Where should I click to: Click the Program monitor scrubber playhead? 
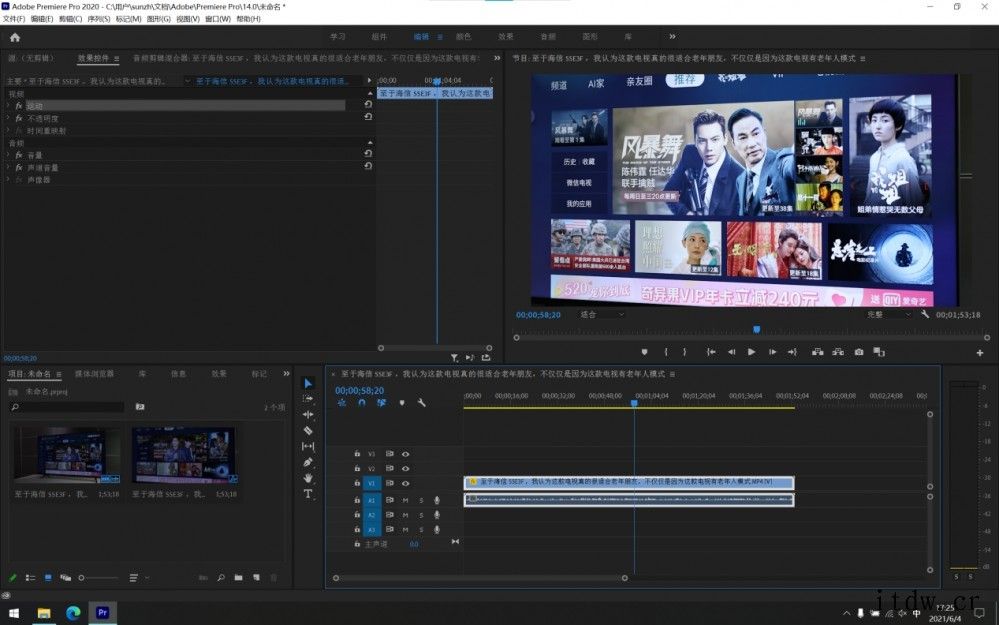(757, 329)
